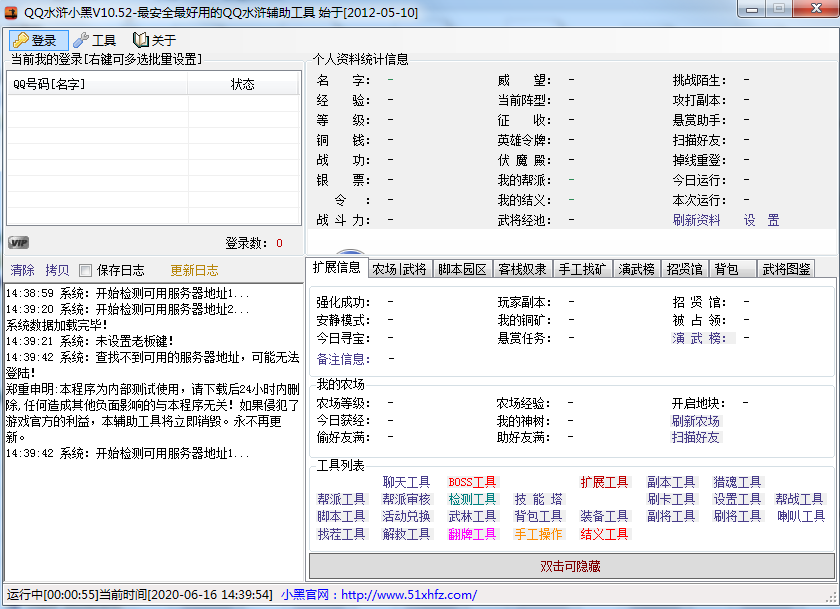
Task: Open 猎魂工具
Action: pos(737,482)
